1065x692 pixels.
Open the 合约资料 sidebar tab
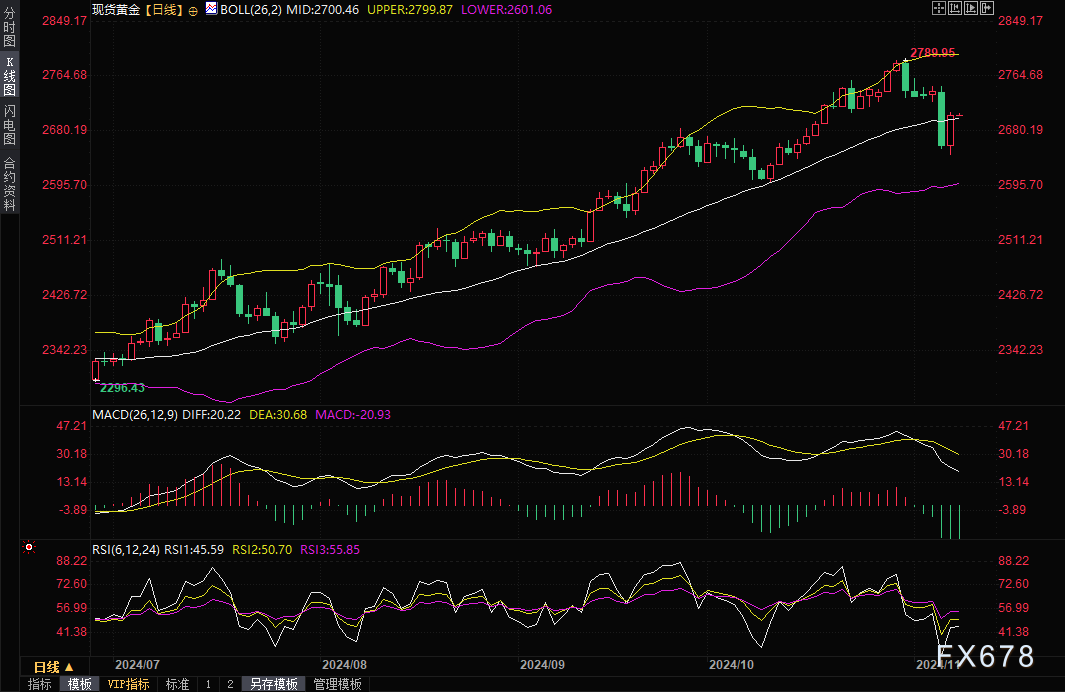pyautogui.click(x=9, y=184)
